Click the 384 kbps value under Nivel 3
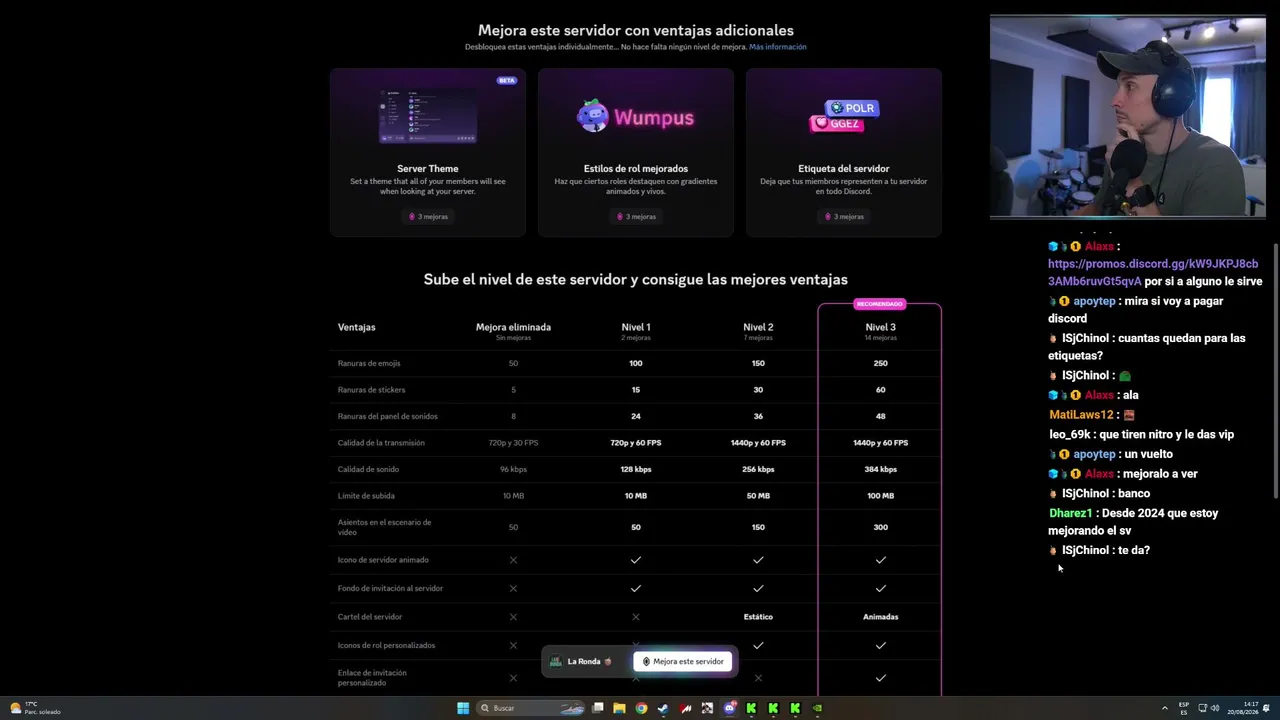This screenshot has height=720, width=1280. [x=880, y=469]
